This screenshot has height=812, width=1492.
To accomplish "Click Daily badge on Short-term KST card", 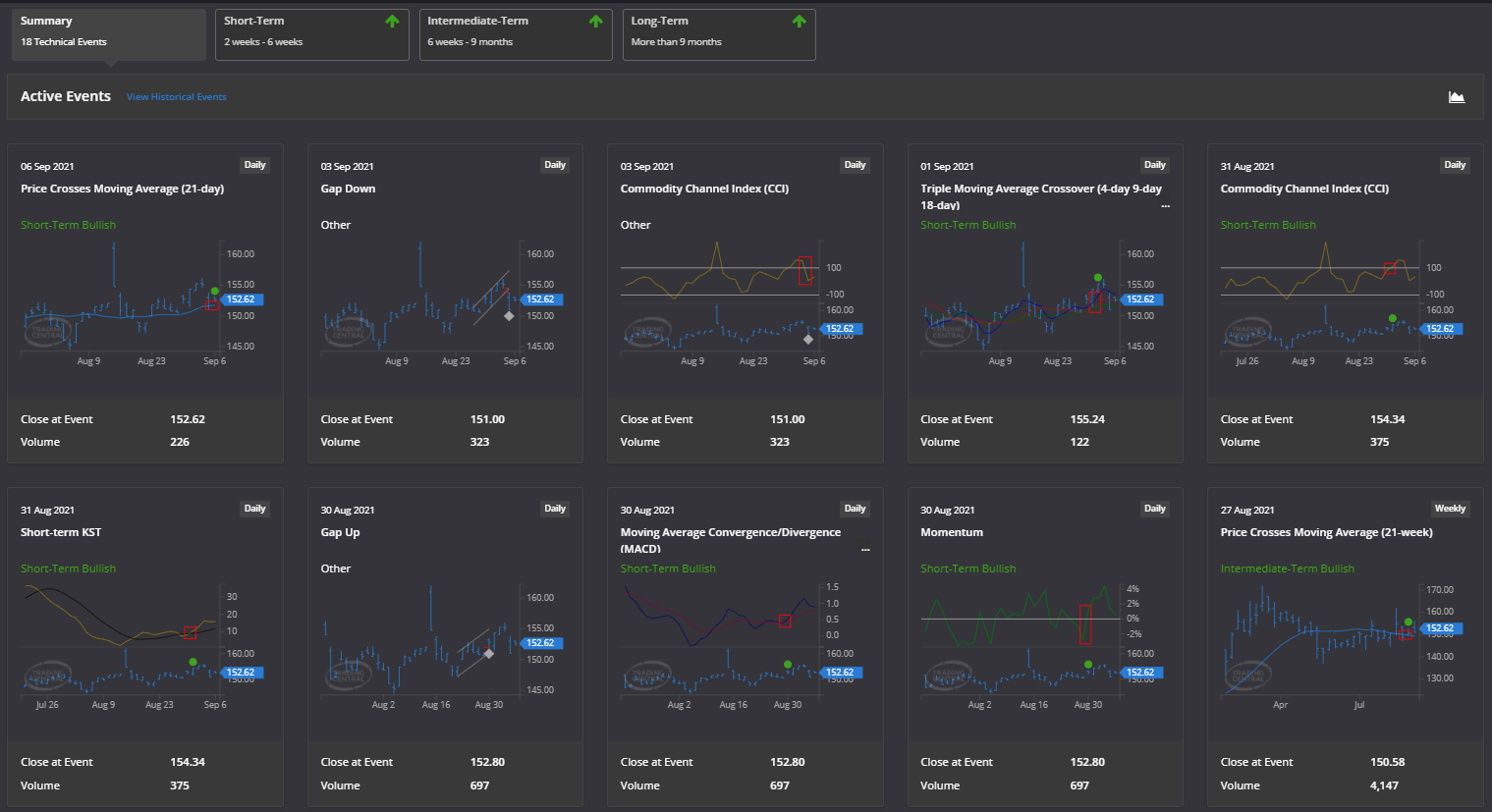I will (255, 509).
